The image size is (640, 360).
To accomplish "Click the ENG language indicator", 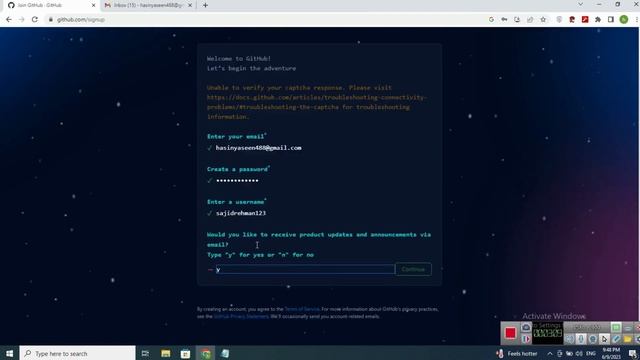I will (x=591, y=353).
